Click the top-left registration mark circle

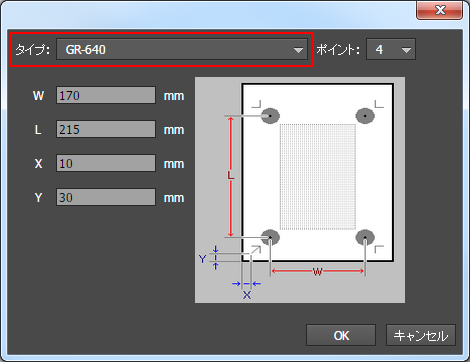pos(270,116)
